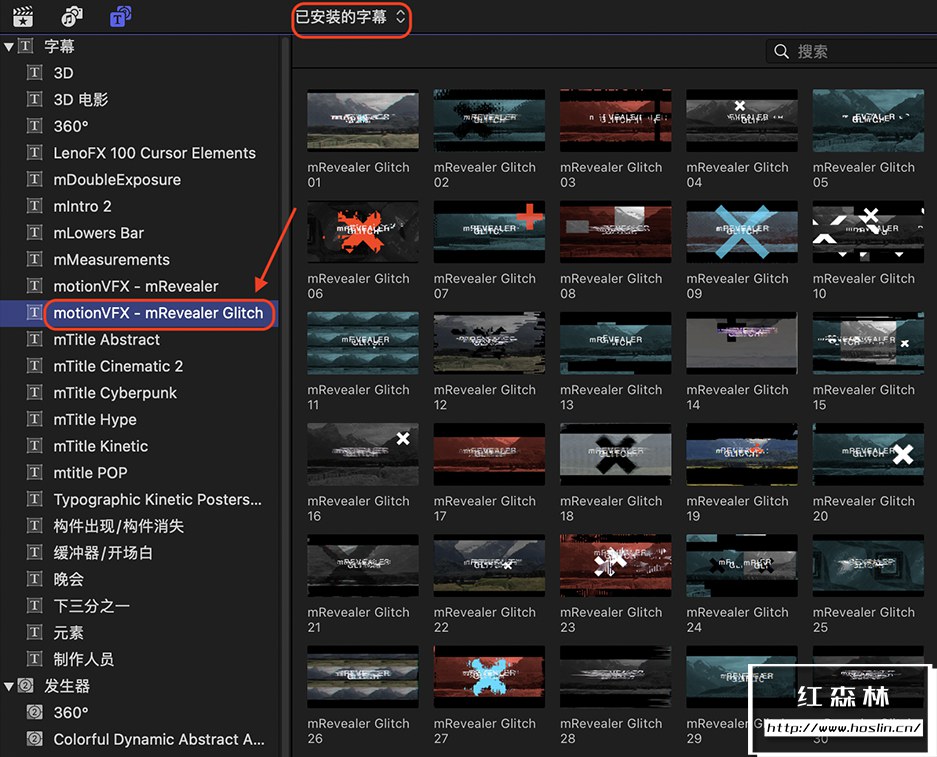
Task: Click the T icon beside mtitle POP
Action: [x=35, y=473]
